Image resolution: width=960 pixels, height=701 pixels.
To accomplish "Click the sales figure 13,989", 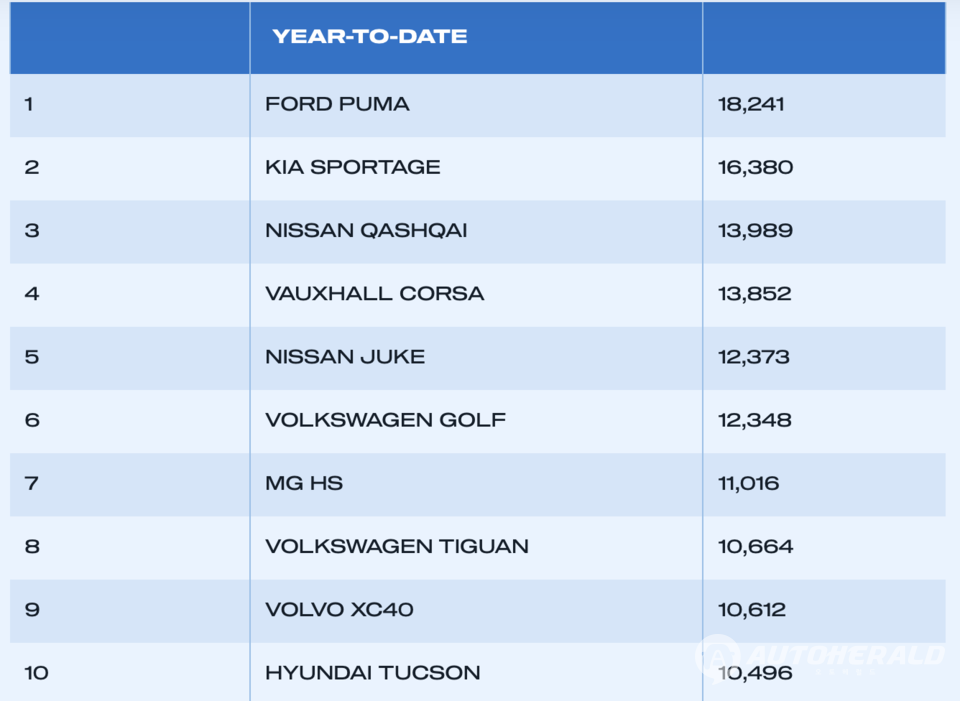I will 756,231.
